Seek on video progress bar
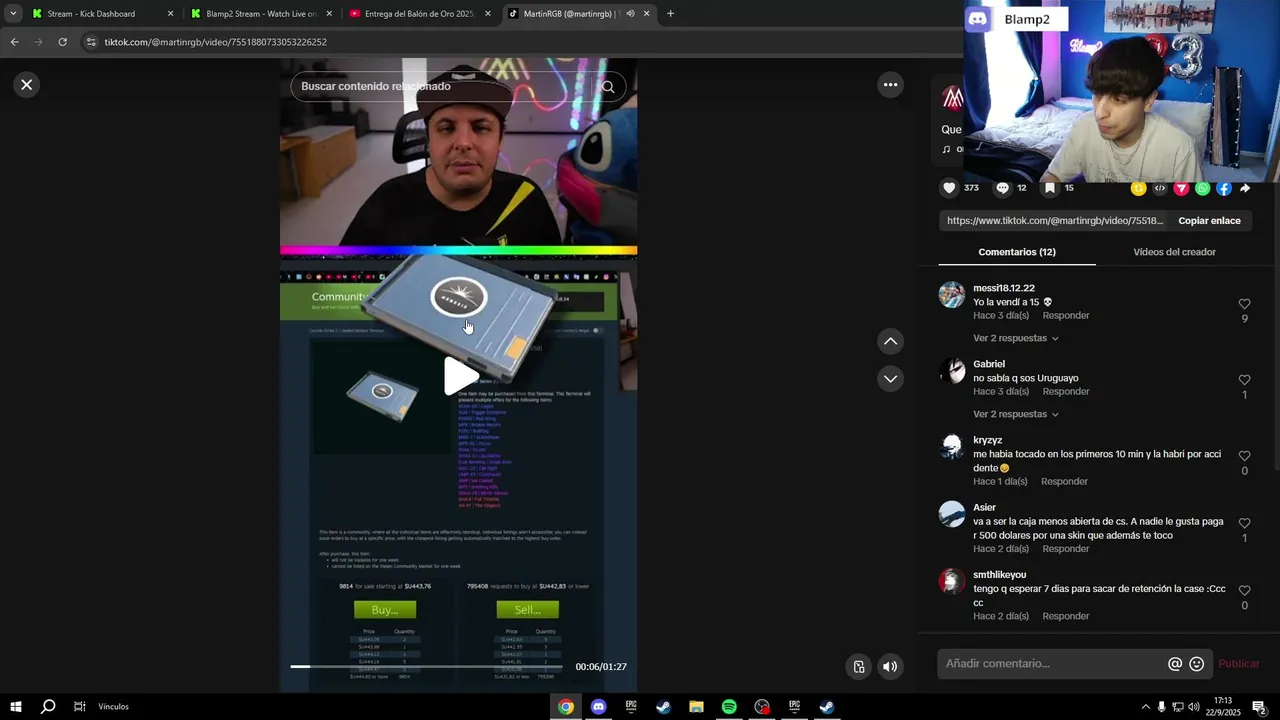Image resolution: width=1280 pixels, height=720 pixels. 426,666
